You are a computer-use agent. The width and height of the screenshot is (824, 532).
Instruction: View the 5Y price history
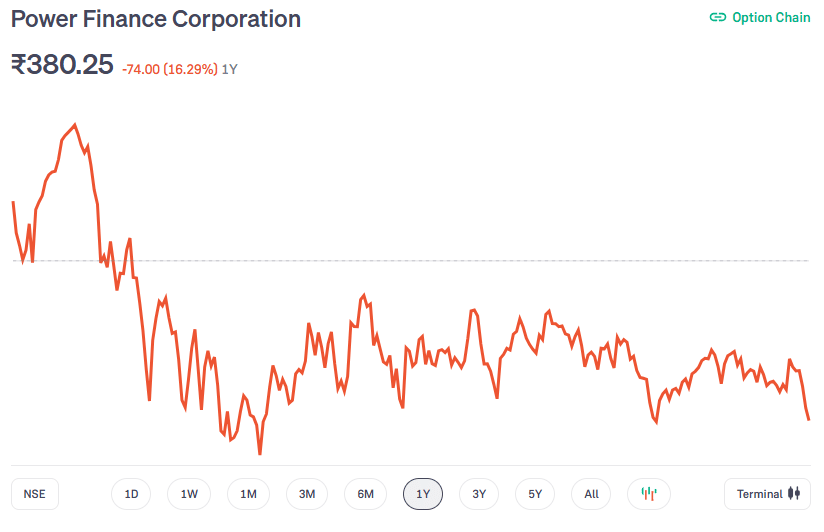coord(535,494)
